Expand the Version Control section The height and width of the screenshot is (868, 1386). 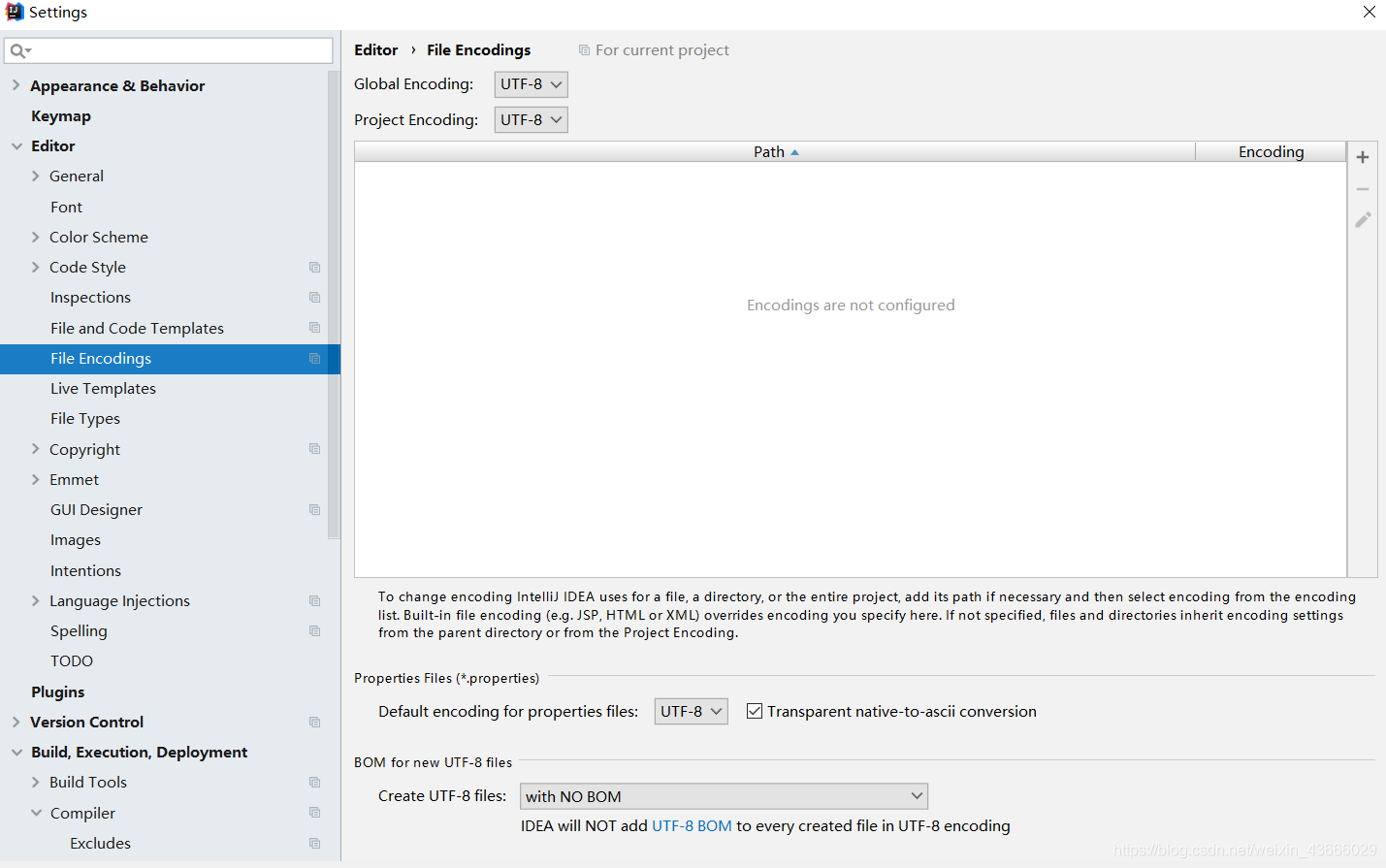coord(16,722)
